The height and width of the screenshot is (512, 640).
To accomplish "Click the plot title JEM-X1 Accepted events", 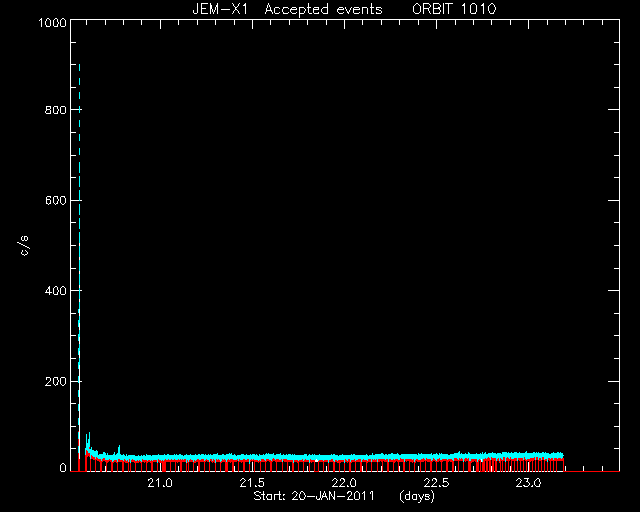I will (x=287, y=9).
